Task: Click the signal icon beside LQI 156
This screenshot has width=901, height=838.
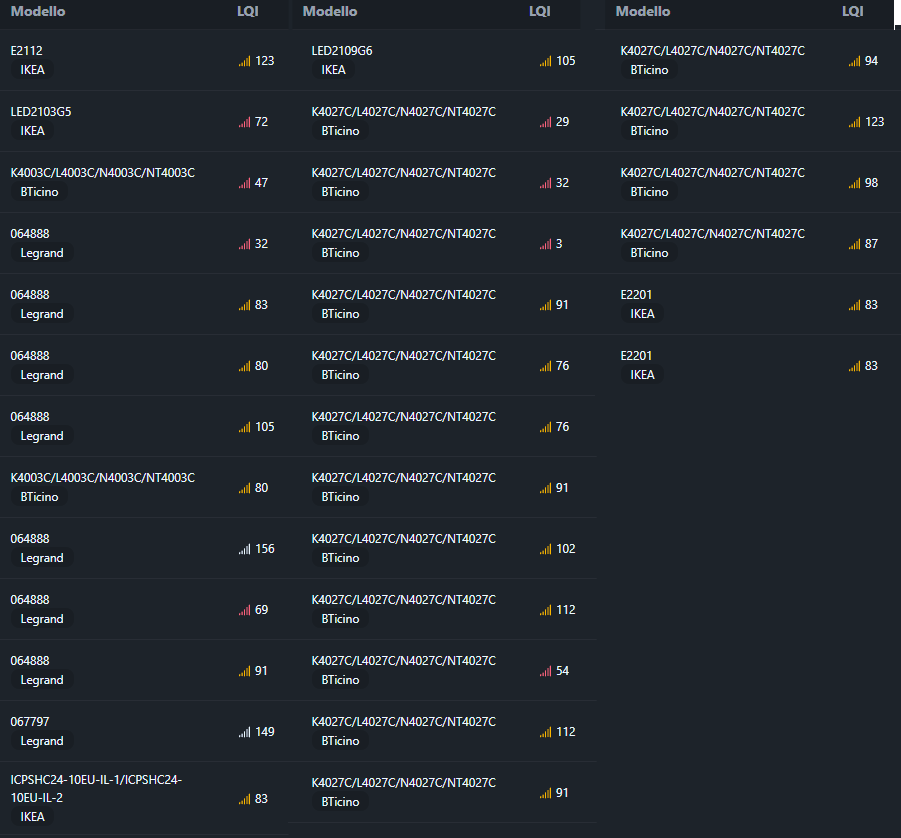Action: coord(244,549)
